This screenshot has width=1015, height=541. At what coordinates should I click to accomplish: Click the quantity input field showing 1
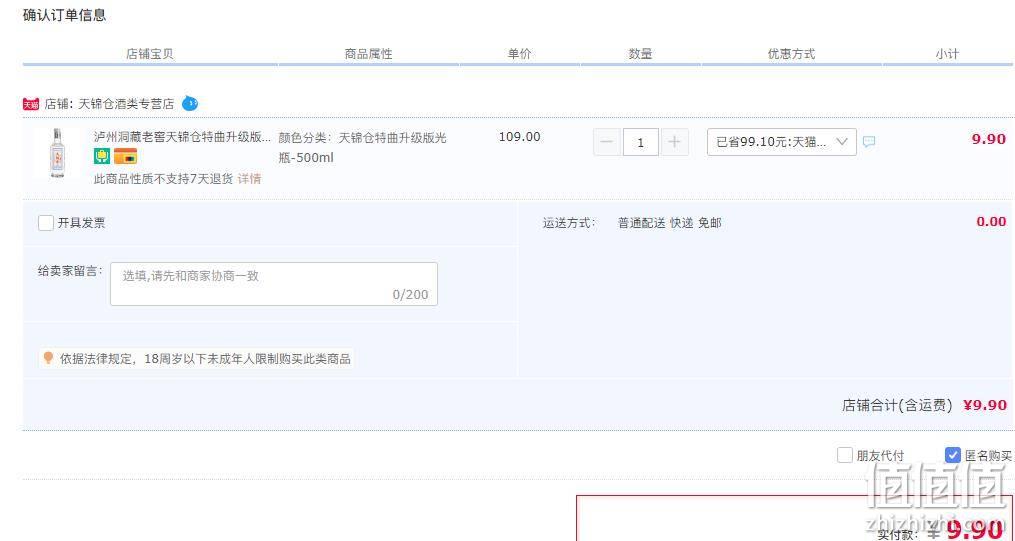[641, 142]
